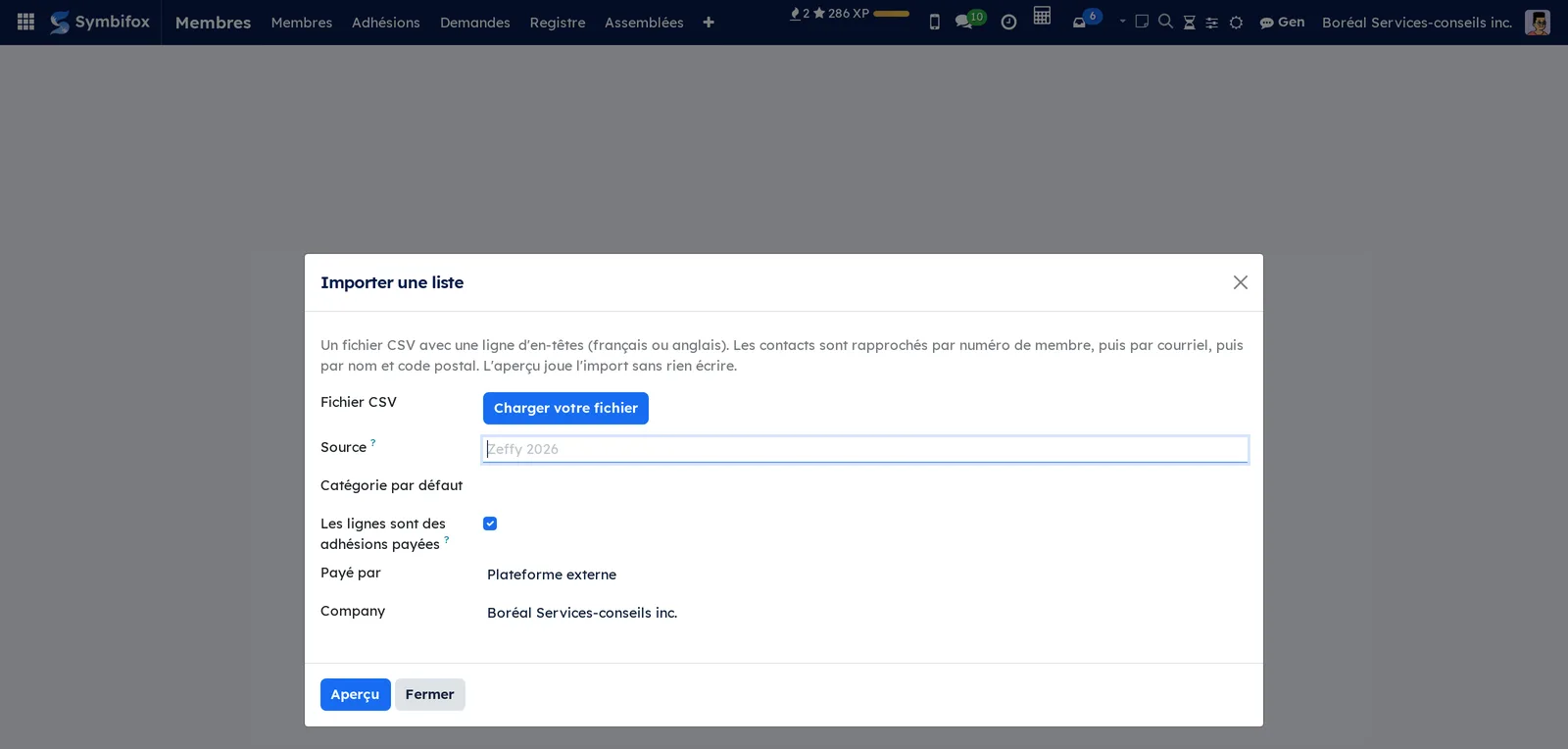Screen dimensions: 1568x749
Task: Click Charger votre fichier button
Action: click(x=565, y=408)
